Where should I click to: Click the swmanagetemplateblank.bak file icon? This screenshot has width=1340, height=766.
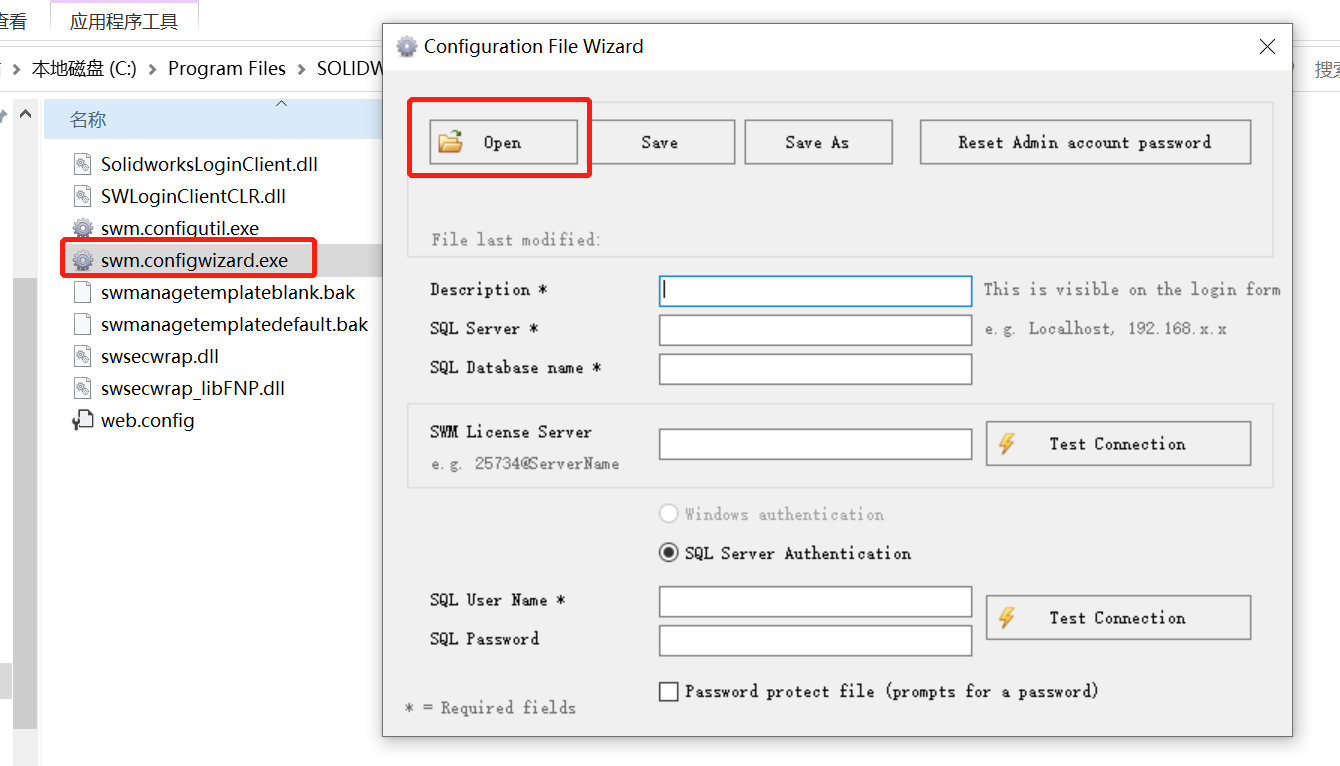coord(83,293)
